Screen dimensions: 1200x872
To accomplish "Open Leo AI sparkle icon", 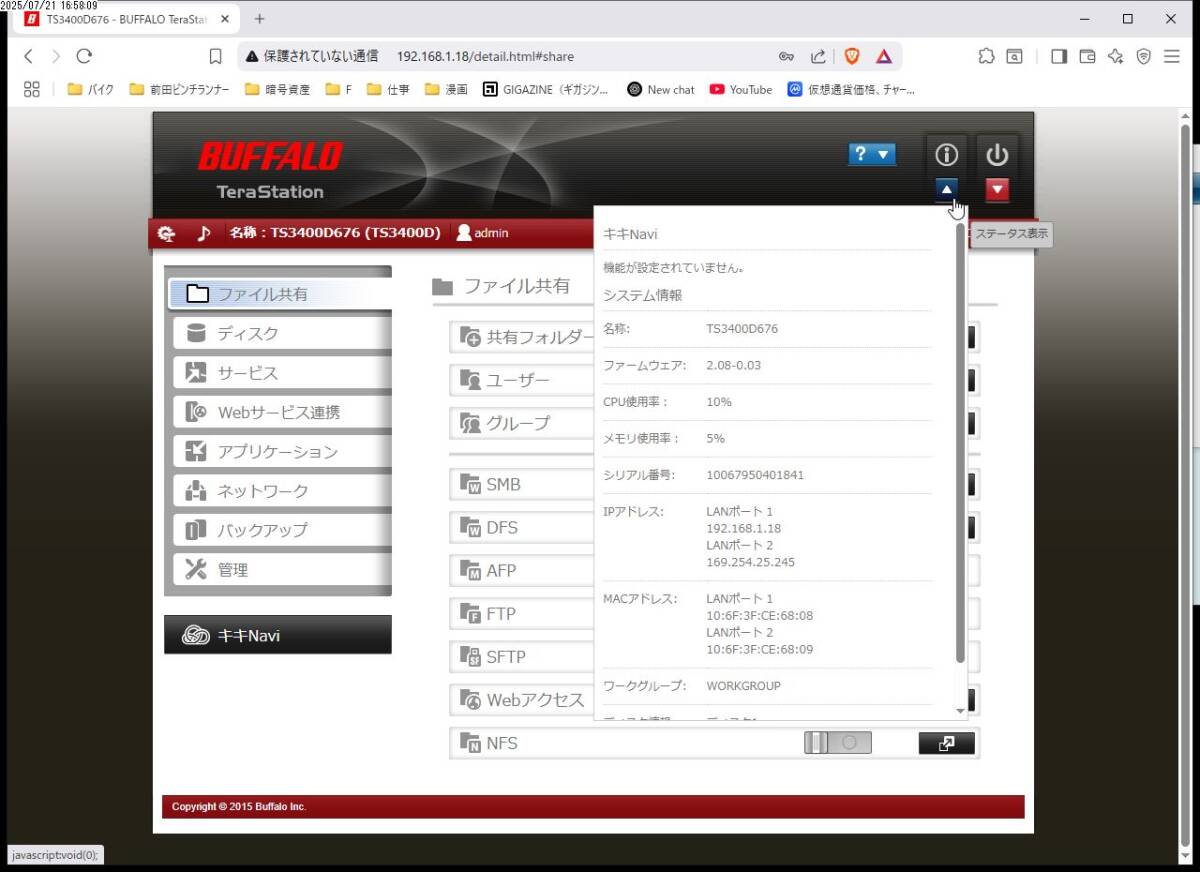I will (x=1116, y=56).
